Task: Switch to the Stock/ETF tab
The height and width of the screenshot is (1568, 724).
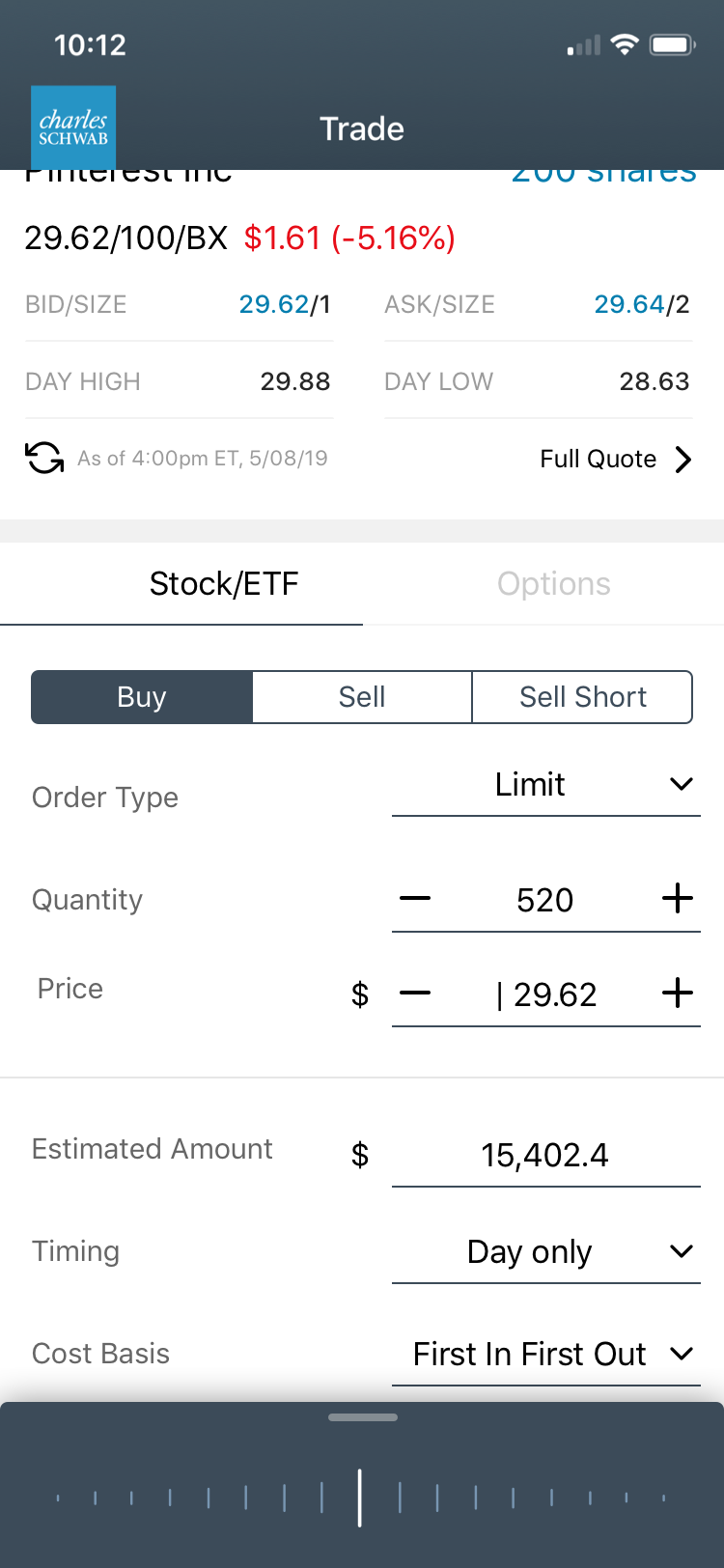Action: coord(224,584)
